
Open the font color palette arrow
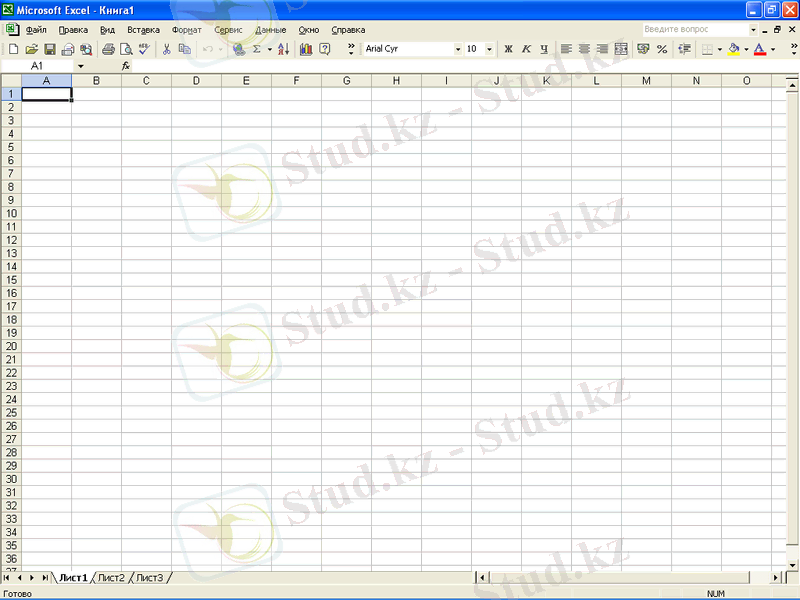pos(772,49)
